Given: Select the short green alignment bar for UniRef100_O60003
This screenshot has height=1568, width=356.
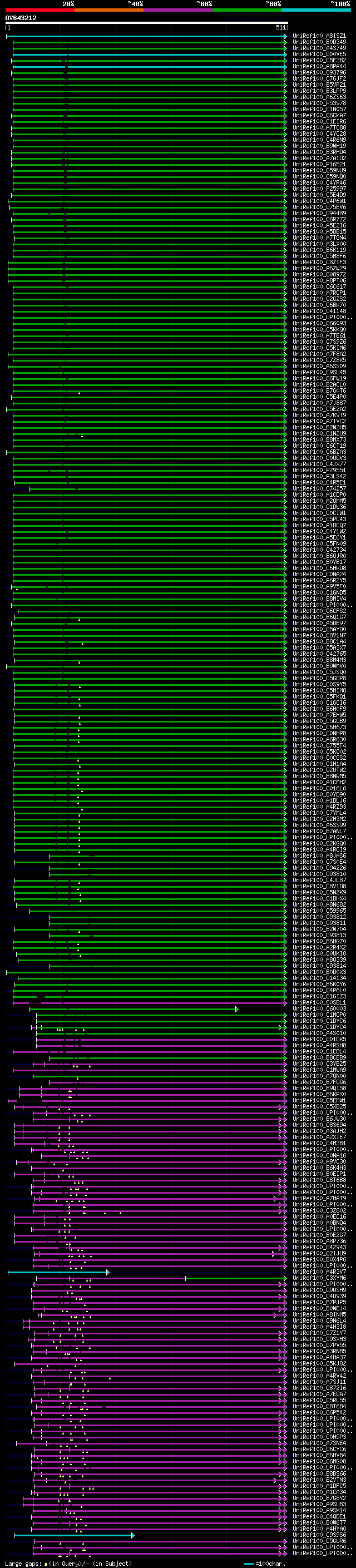Looking at the screenshot, I should [x=134, y=1008].
